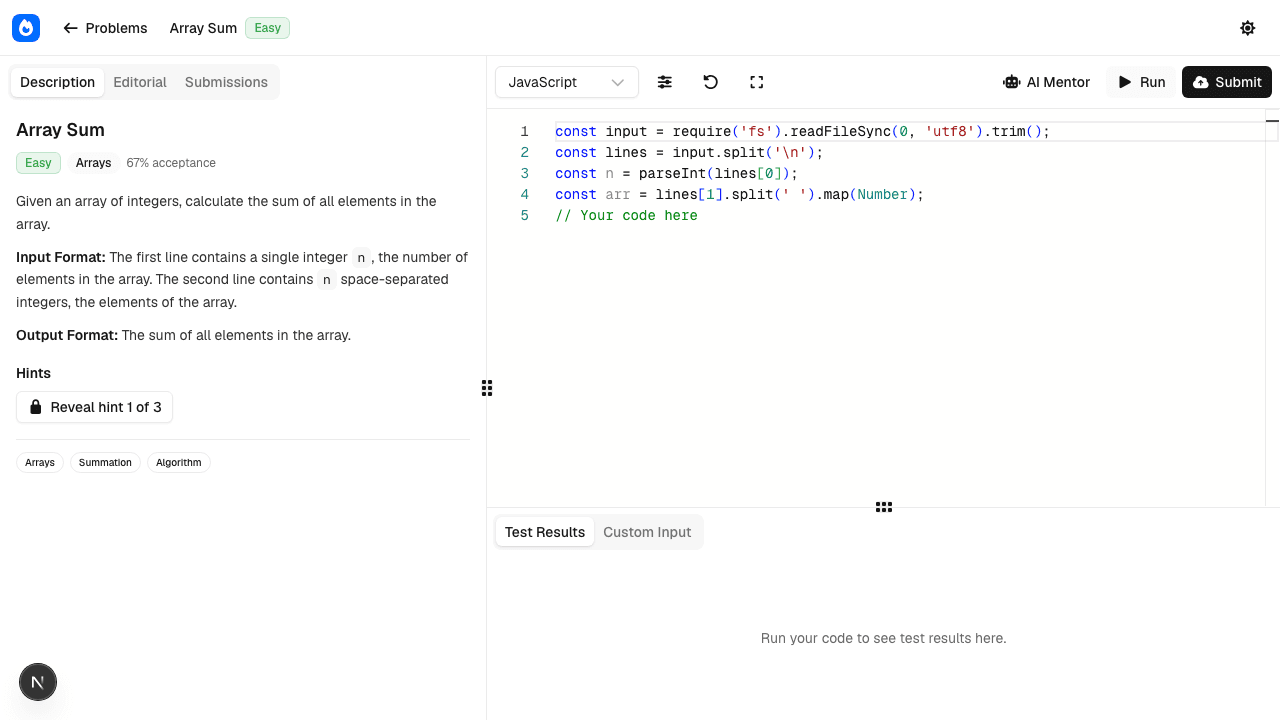
Task: Go back via the Problems arrow link
Action: click(x=105, y=28)
